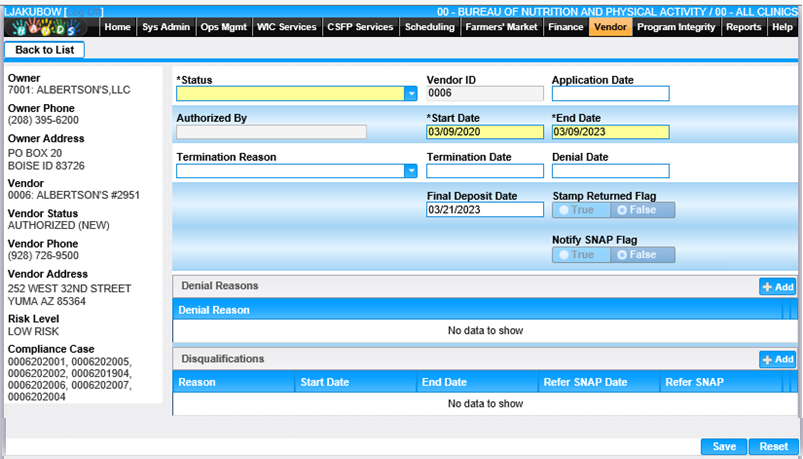Screen dimensions: 803x459
Task: Sort Disqualifications by Start Date column
Action: click(x=356, y=382)
